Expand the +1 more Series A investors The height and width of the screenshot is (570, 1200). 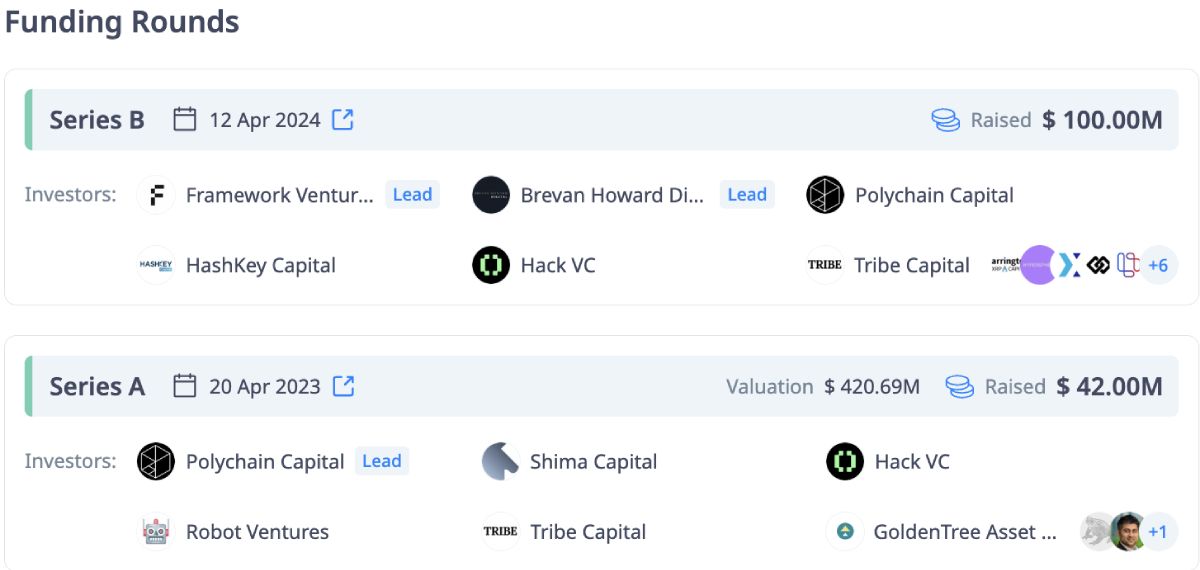point(1158,532)
